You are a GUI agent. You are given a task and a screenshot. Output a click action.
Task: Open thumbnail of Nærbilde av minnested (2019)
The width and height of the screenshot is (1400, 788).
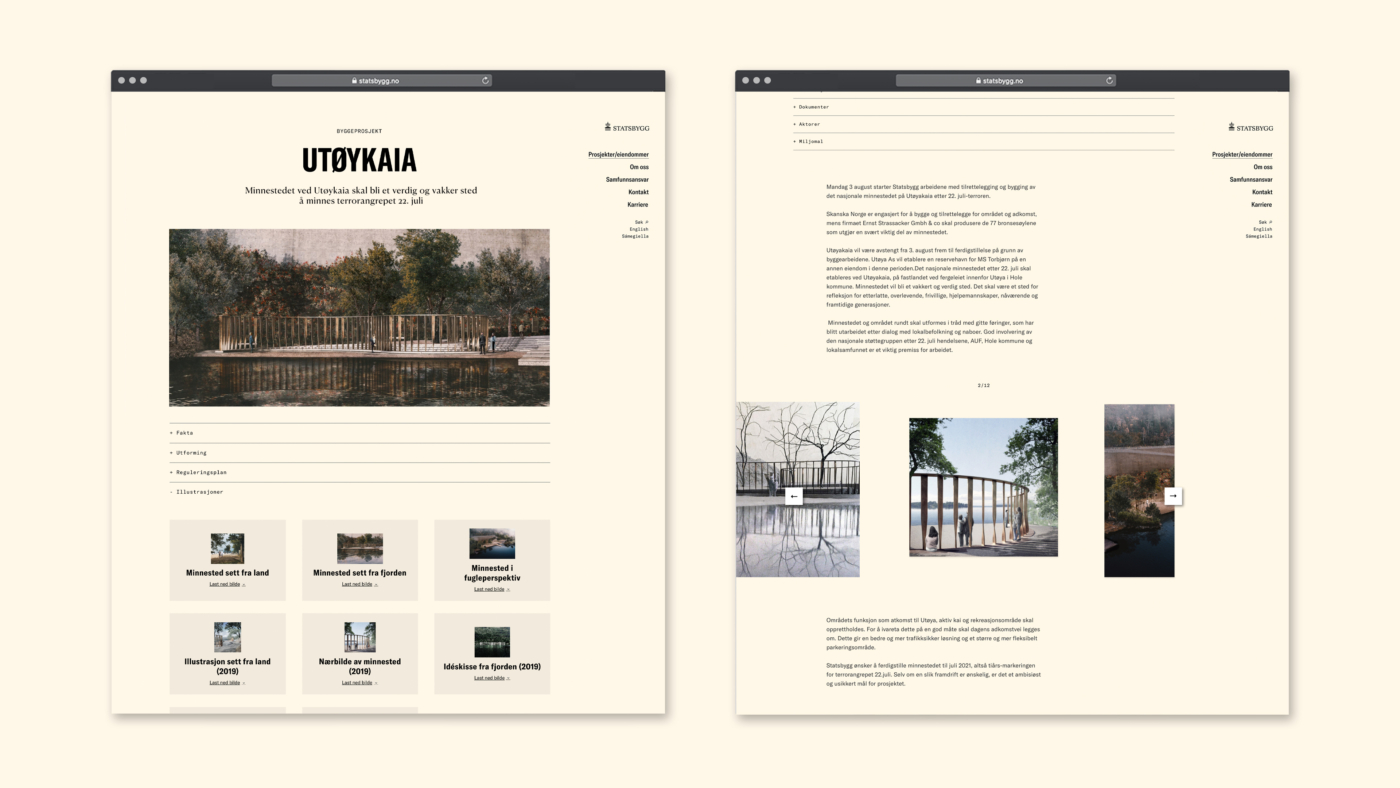[x=360, y=637]
